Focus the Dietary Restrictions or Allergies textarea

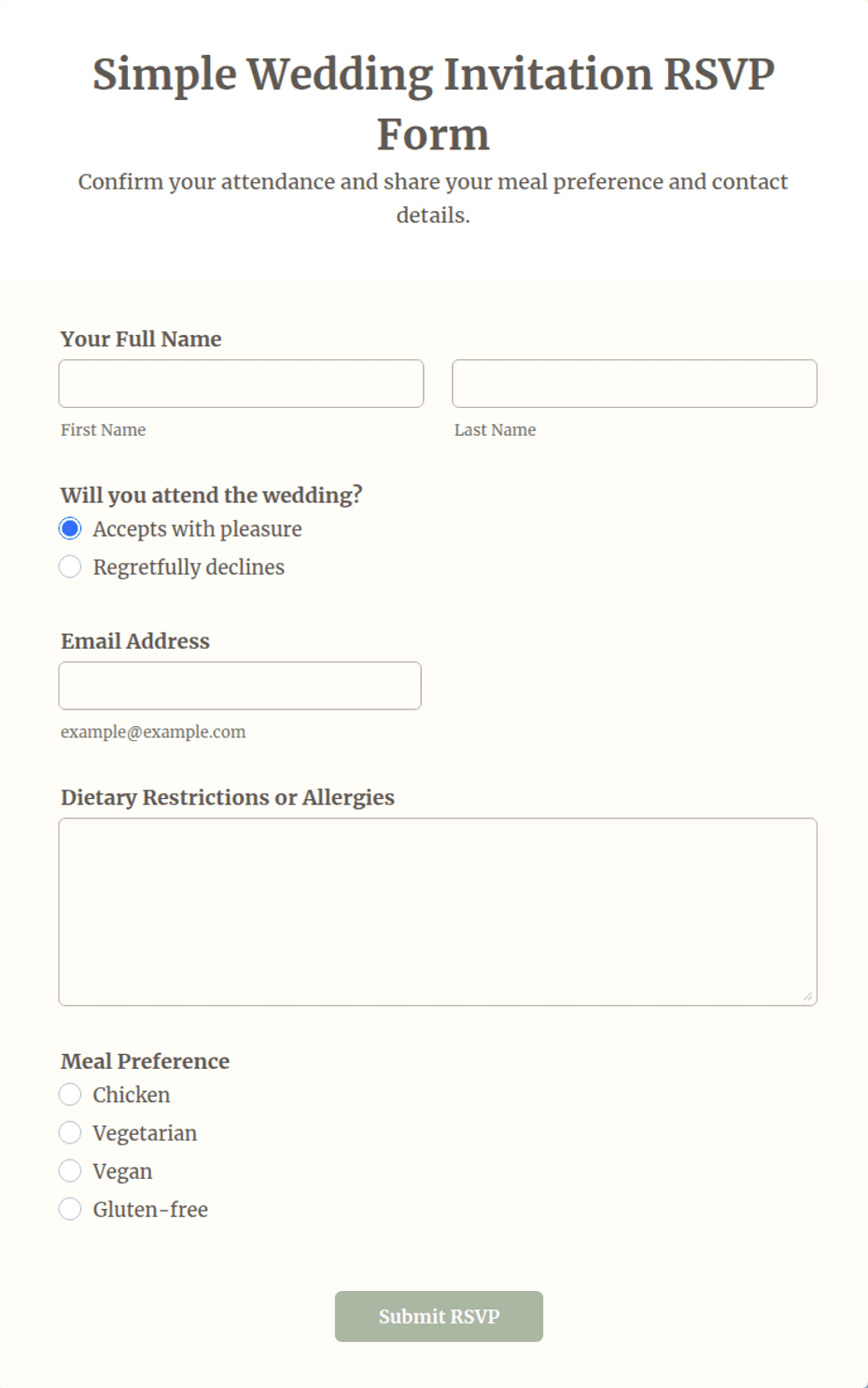(438, 912)
